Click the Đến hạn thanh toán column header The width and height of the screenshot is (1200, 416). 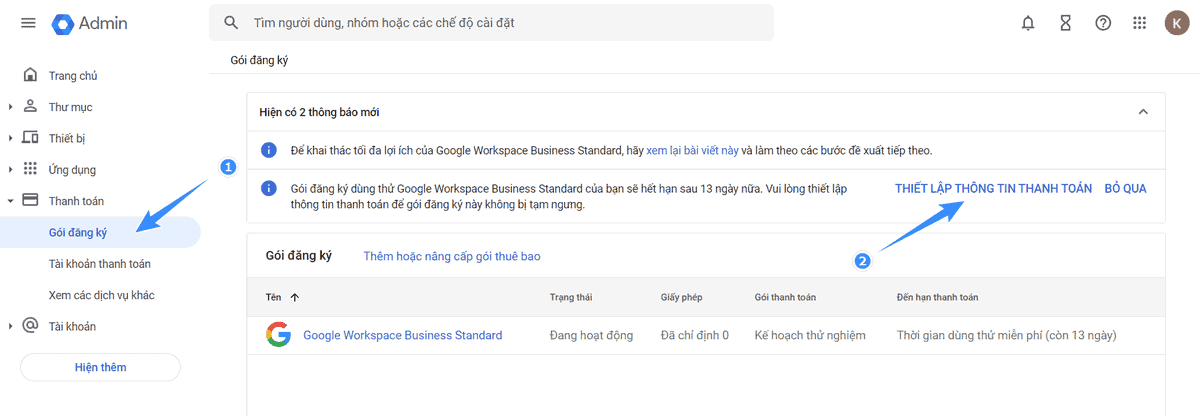point(938,297)
